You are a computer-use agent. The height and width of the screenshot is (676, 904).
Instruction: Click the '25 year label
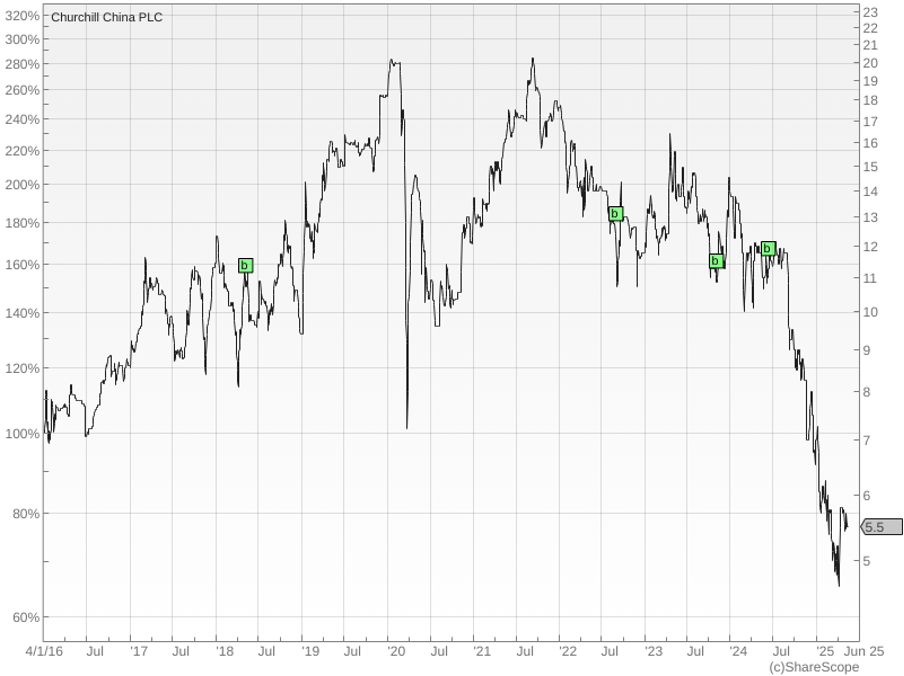pos(826,651)
